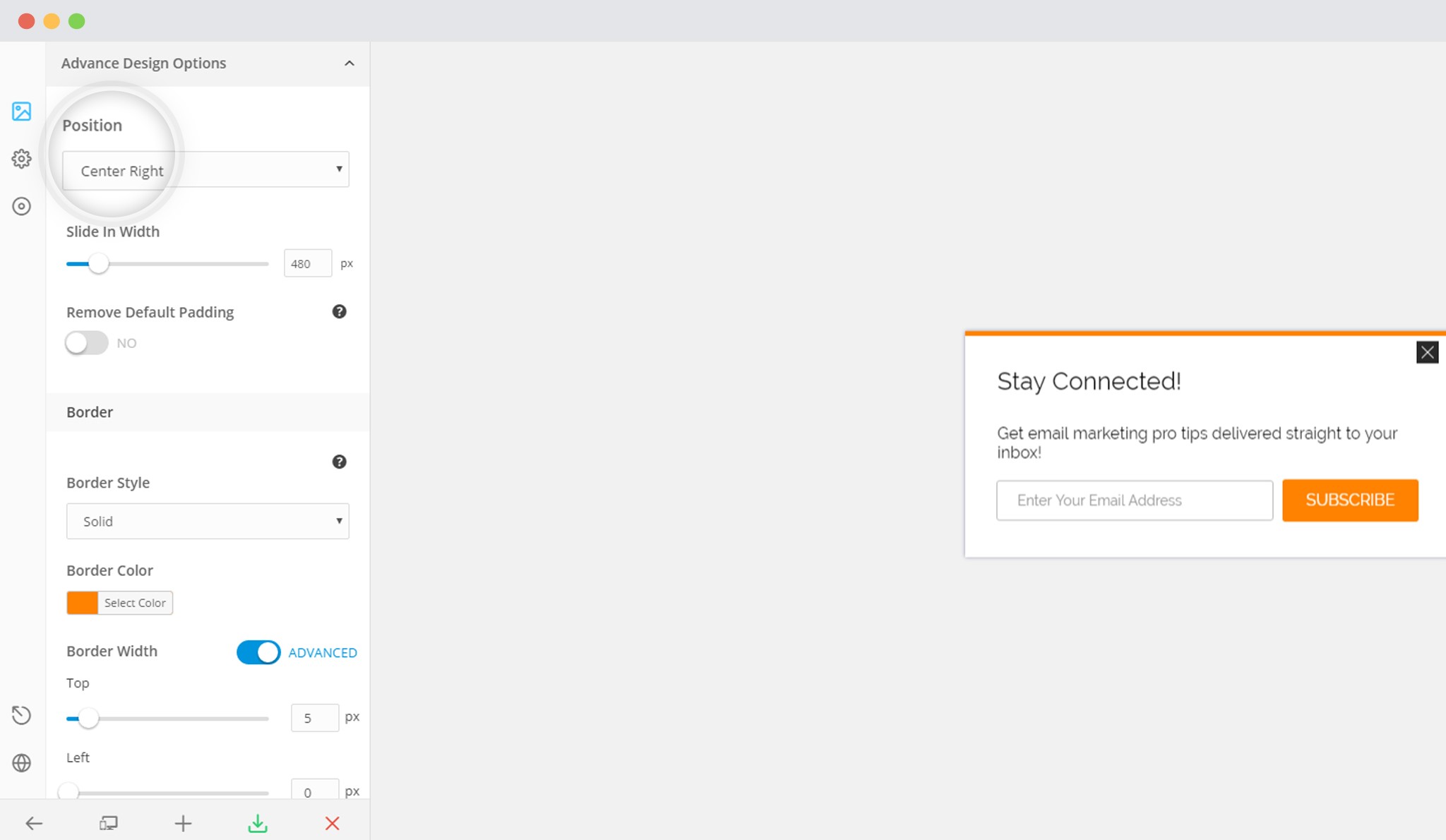This screenshot has height=840, width=1446.
Task: Toggle Remove Default Padding switch
Action: [86, 343]
